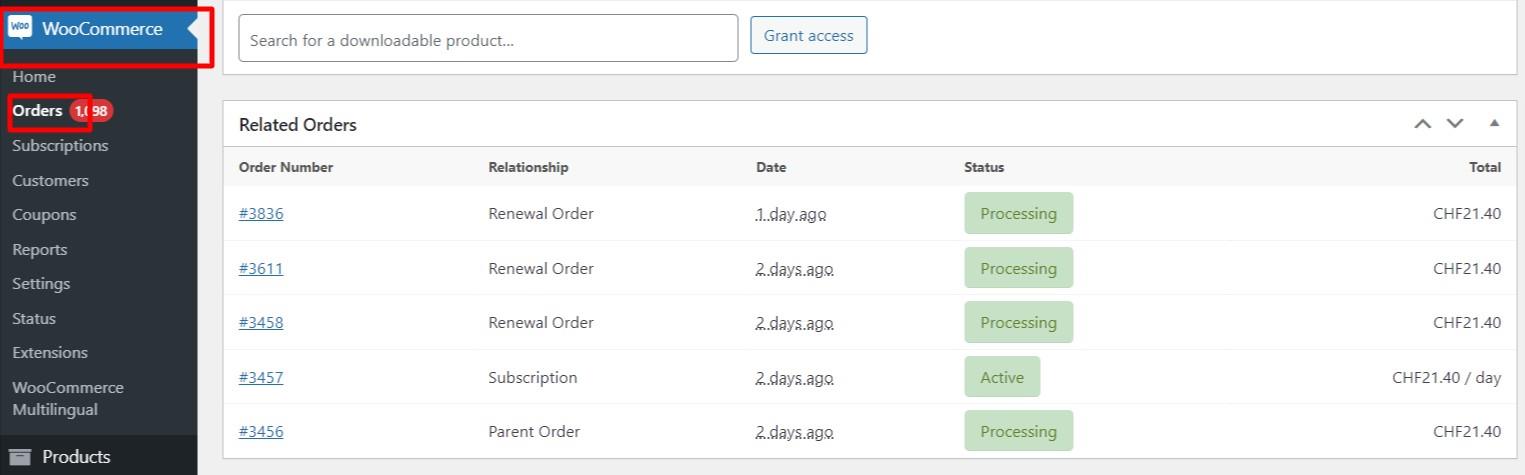
Task: Click the WooCommerce logo icon in sidebar
Action: pos(20,28)
